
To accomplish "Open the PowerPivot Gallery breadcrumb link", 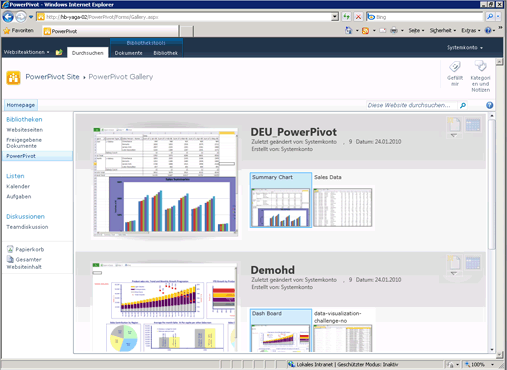I will (x=121, y=77).
